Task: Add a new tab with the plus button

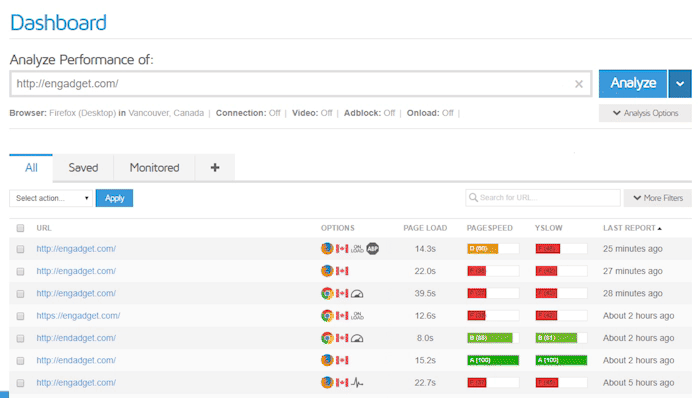Action: coord(215,168)
